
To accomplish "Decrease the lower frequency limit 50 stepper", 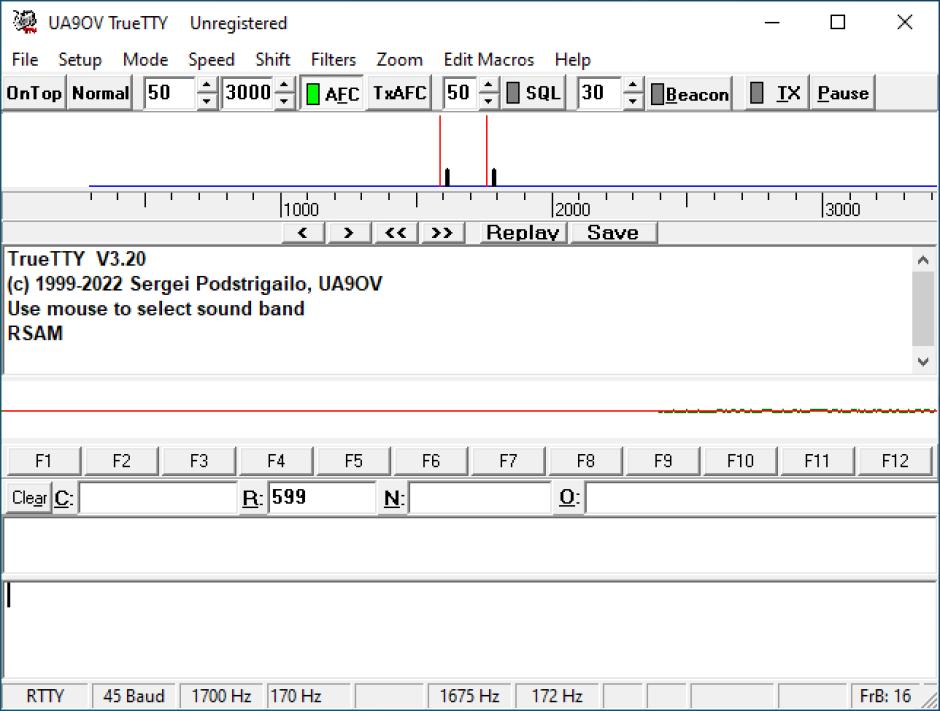I will pos(207,101).
